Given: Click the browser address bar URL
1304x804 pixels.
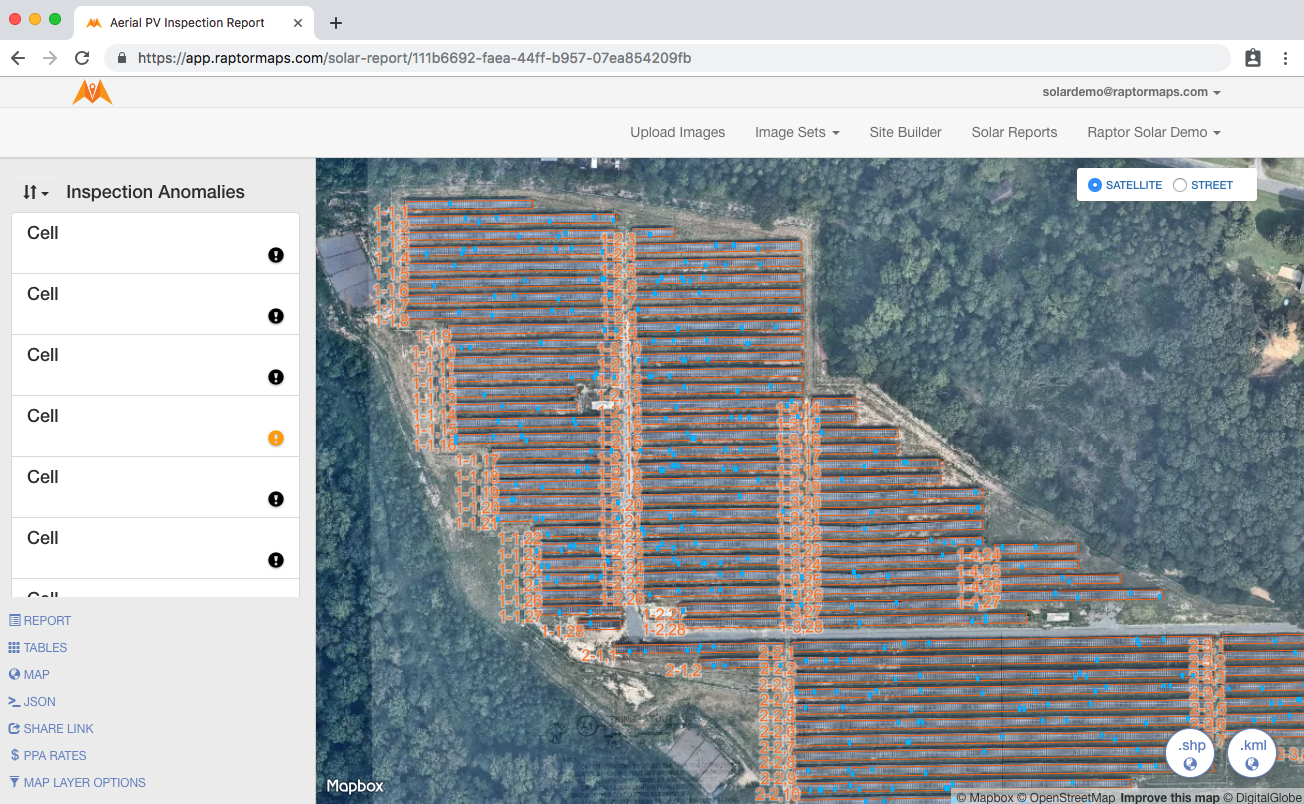Looking at the screenshot, I should [x=414, y=58].
